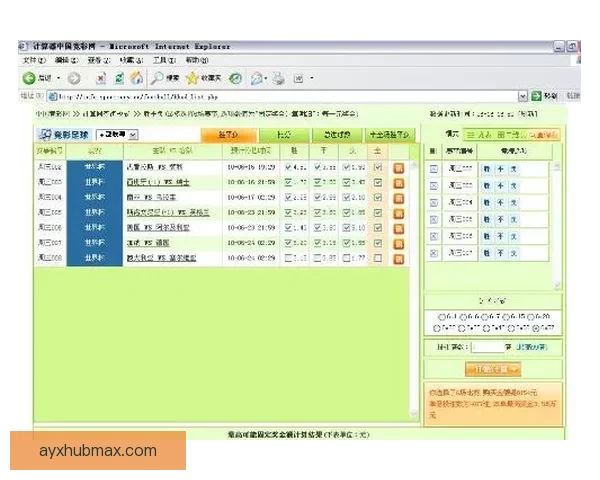Screen dimensions: 600x480
Task: Click the Print toolbar icon
Action: (279, 78)
